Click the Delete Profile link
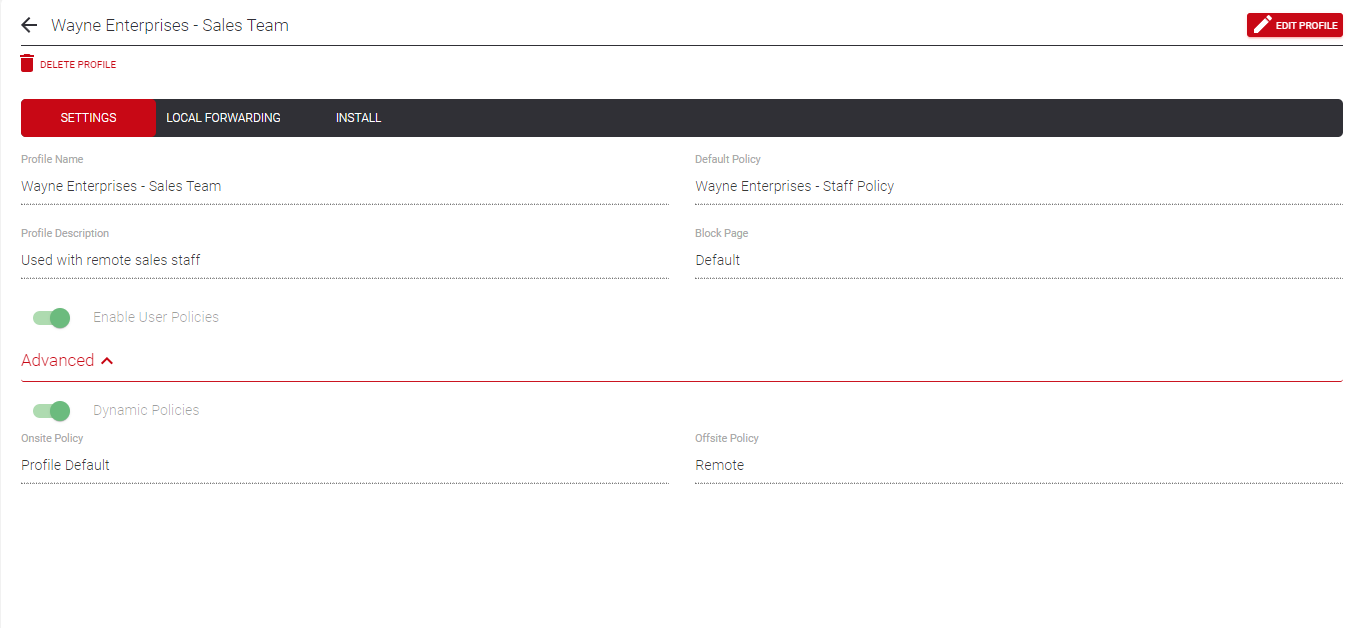The image size is (1361, 628). (68, 64)
